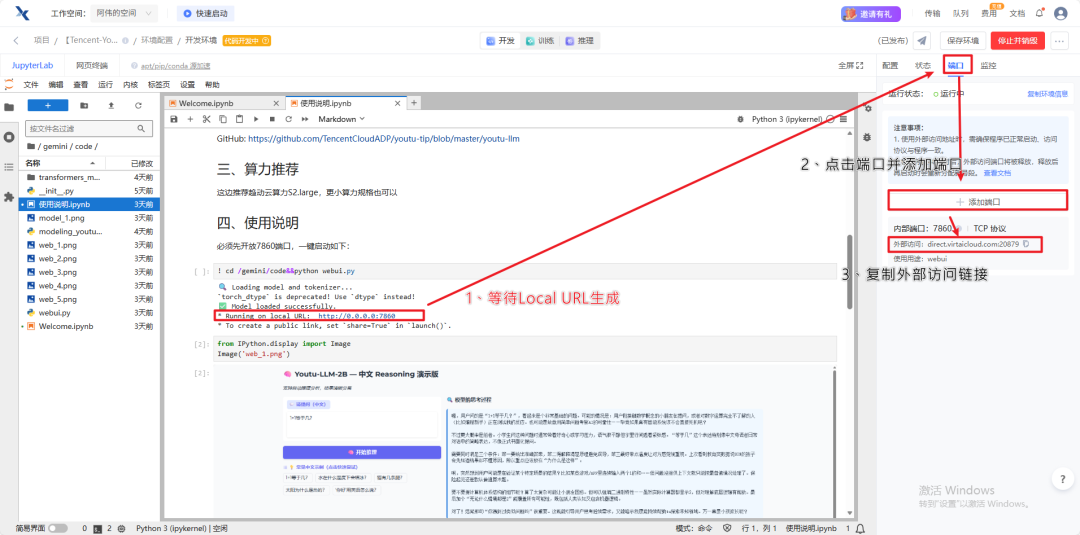
Task: Open the user avatar menu
Action: [1061, 13]
